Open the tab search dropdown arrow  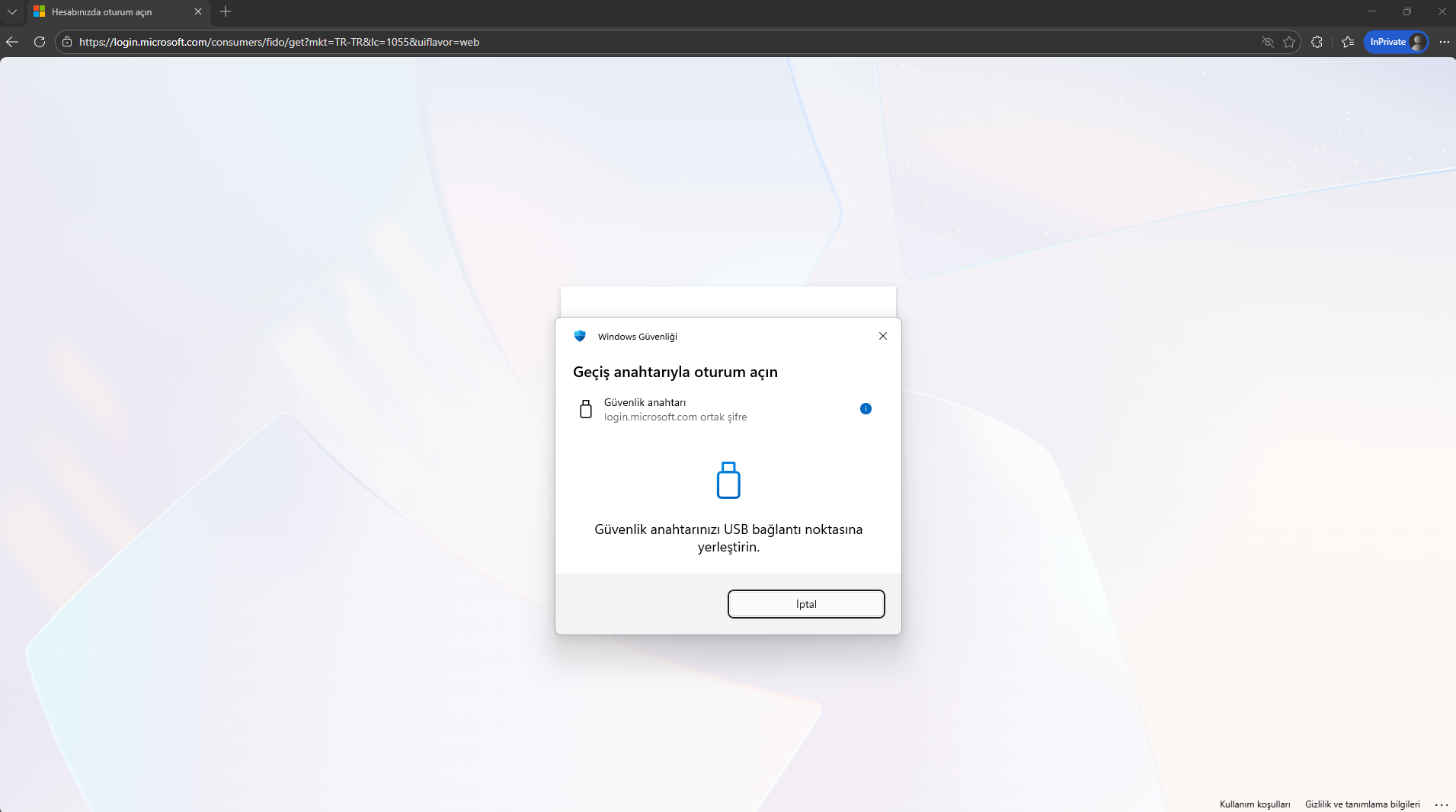pos(12,11)
